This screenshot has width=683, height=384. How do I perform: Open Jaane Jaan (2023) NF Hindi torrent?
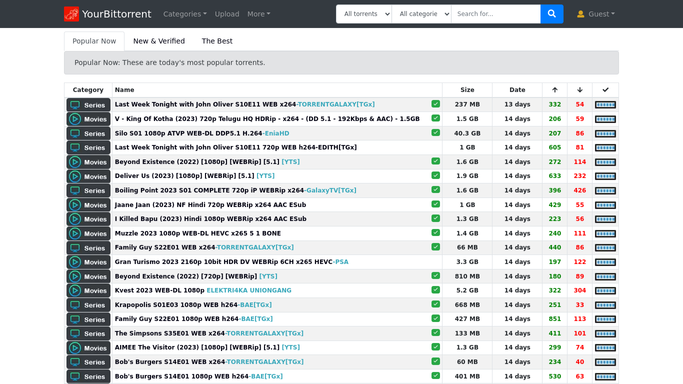click(210, 205)
